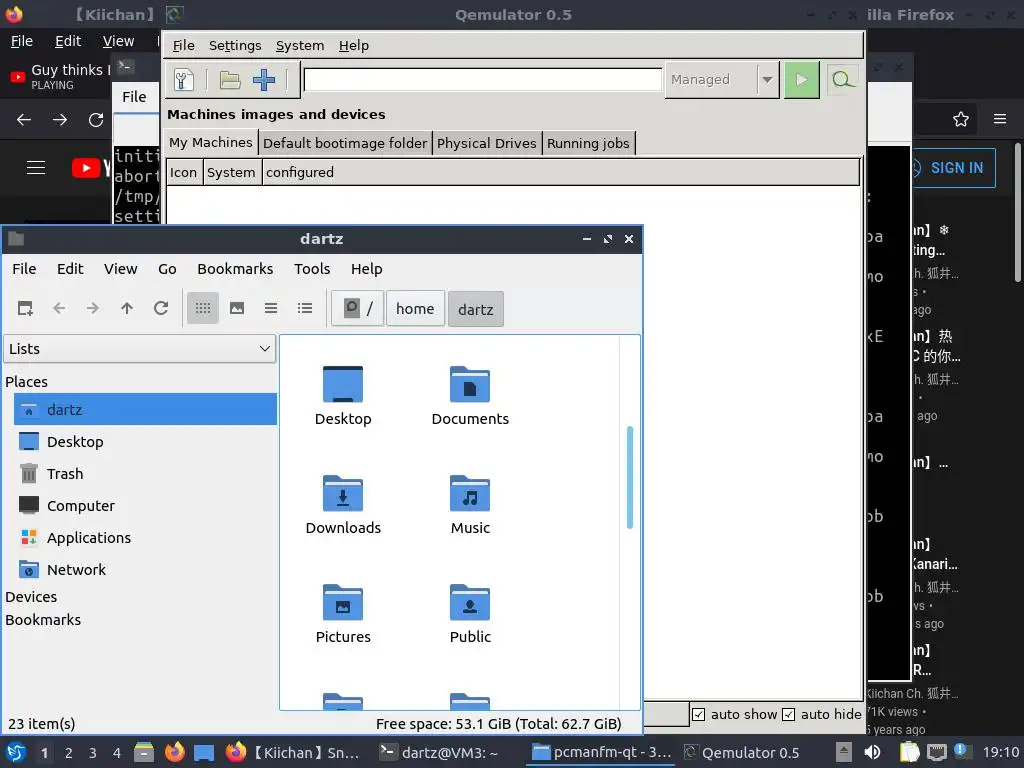Screen dimensions: 1024x768
Task: Click the root slash path button
Action: coord(357,309)
